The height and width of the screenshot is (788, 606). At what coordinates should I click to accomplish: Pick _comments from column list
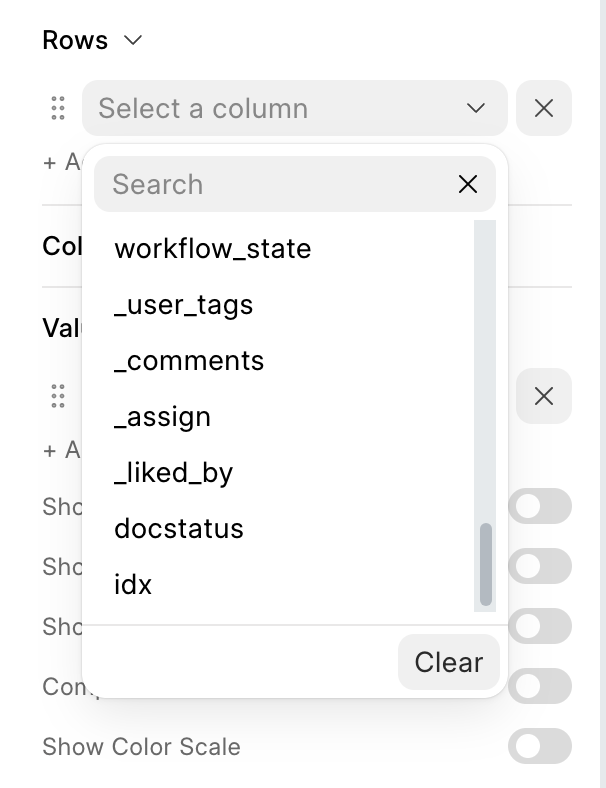point(189,360)
